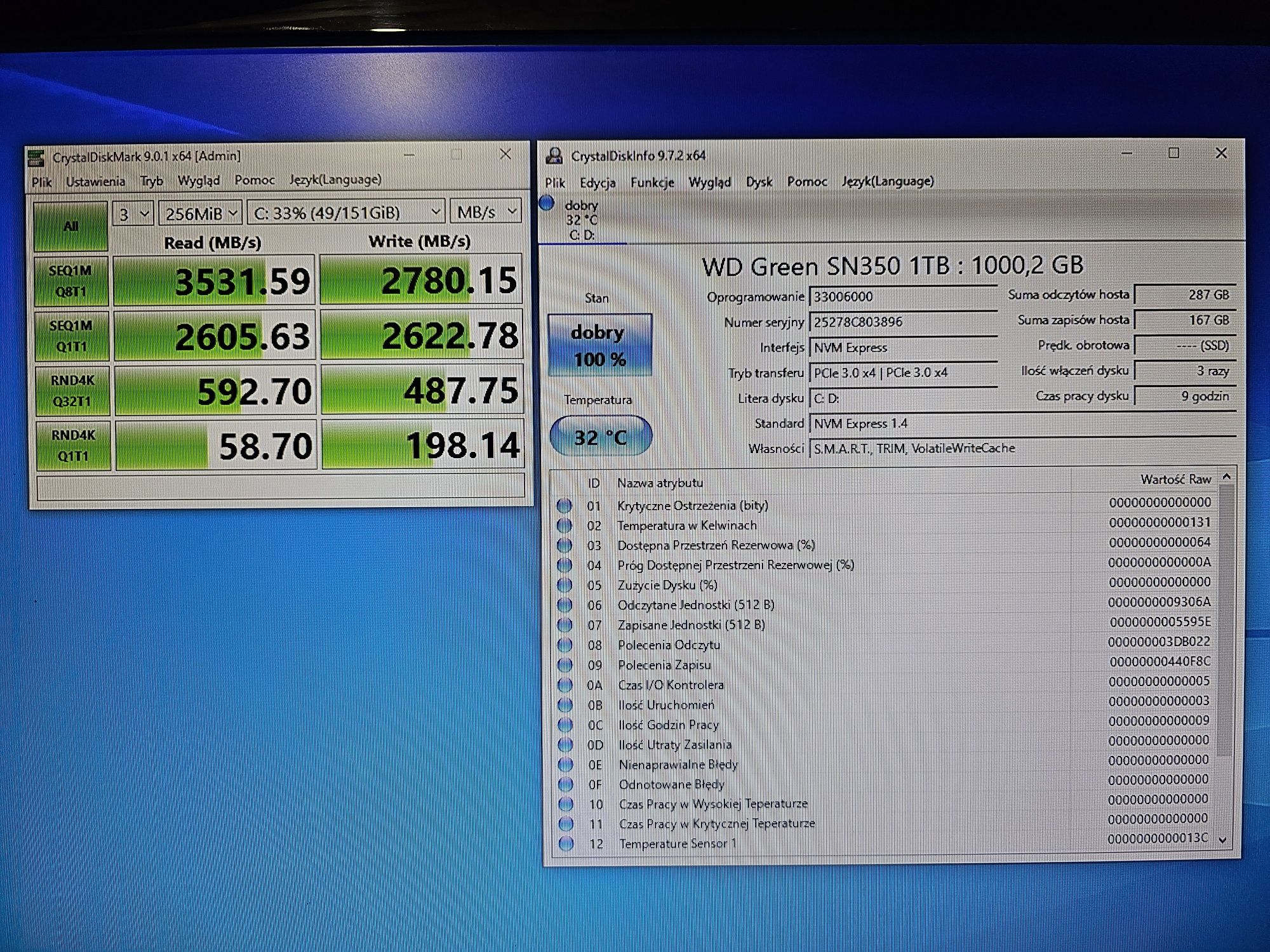Open Pomoc menu in CrystalDiskInfo

807,182
